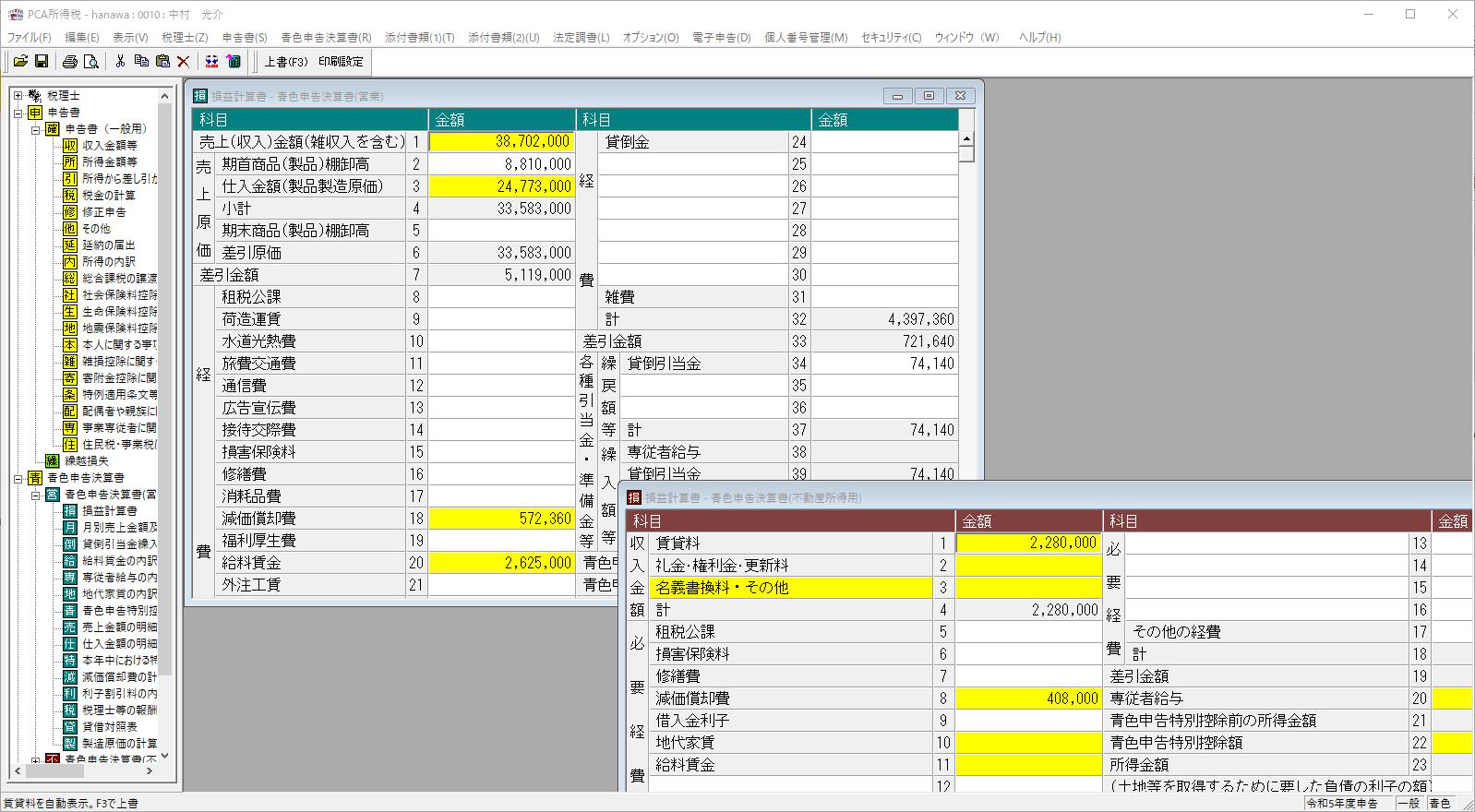Select 製造原価の計算 tree item

pyautogui.click(x=120, y=743)
